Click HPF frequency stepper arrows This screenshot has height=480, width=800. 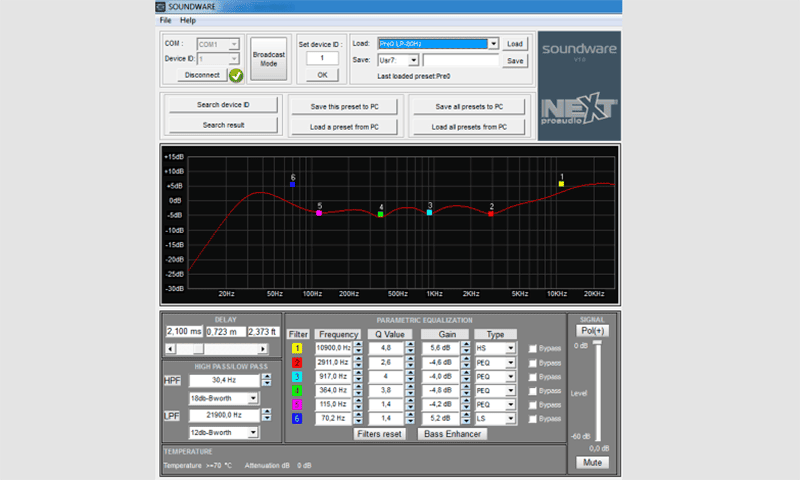[266, 380]
